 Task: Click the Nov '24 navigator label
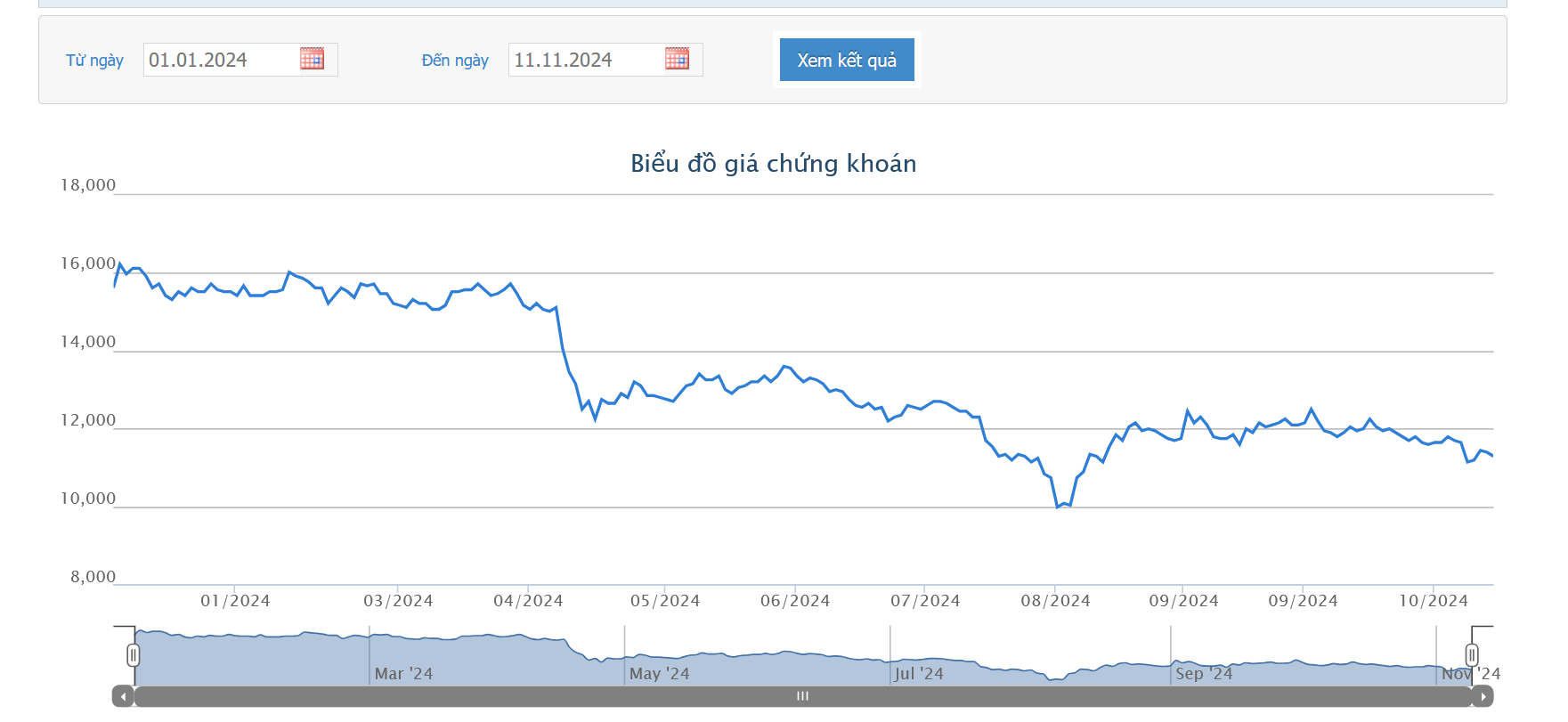tap(1471, 674)
